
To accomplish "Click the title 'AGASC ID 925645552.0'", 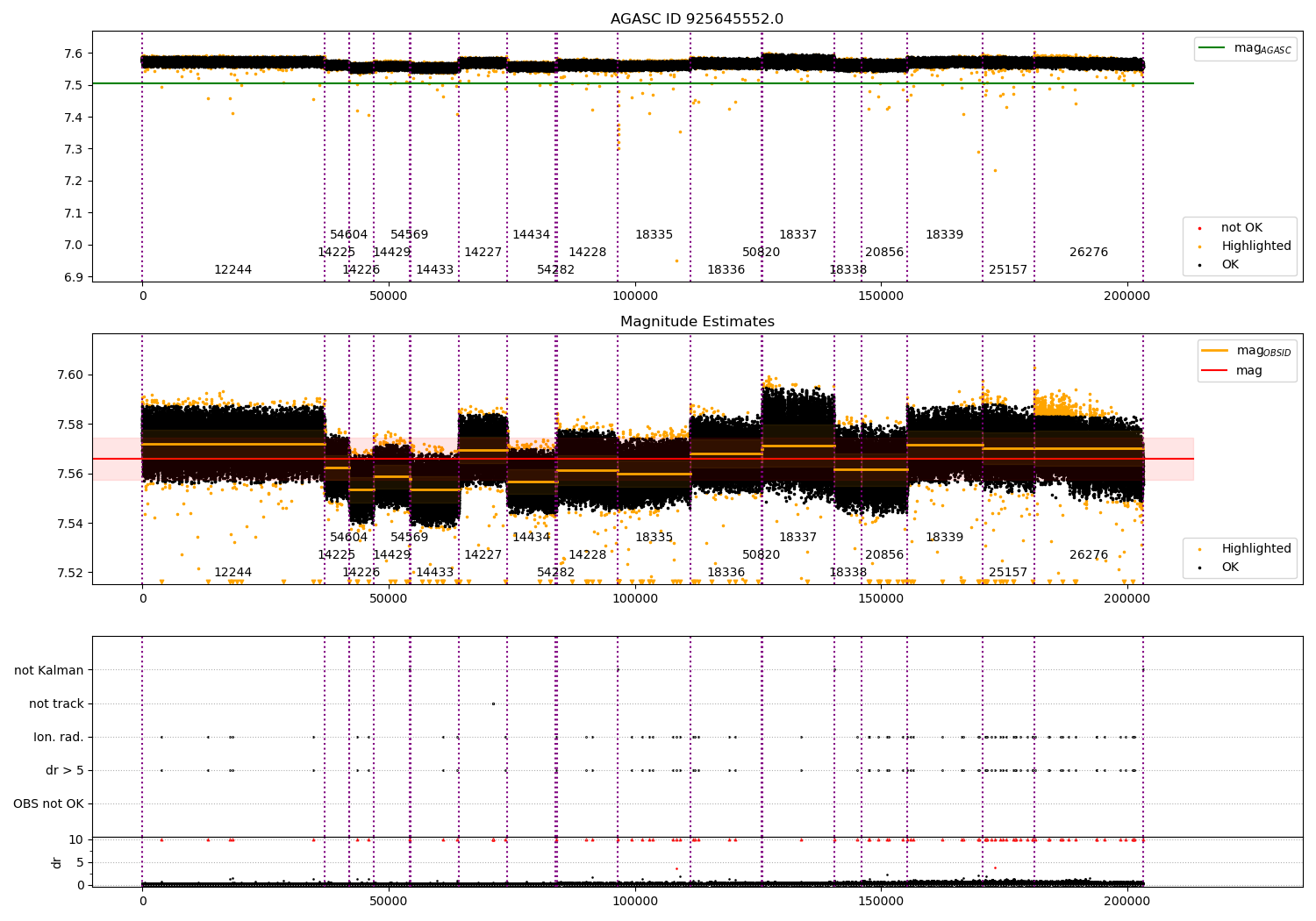I will (x=697, y=19).
